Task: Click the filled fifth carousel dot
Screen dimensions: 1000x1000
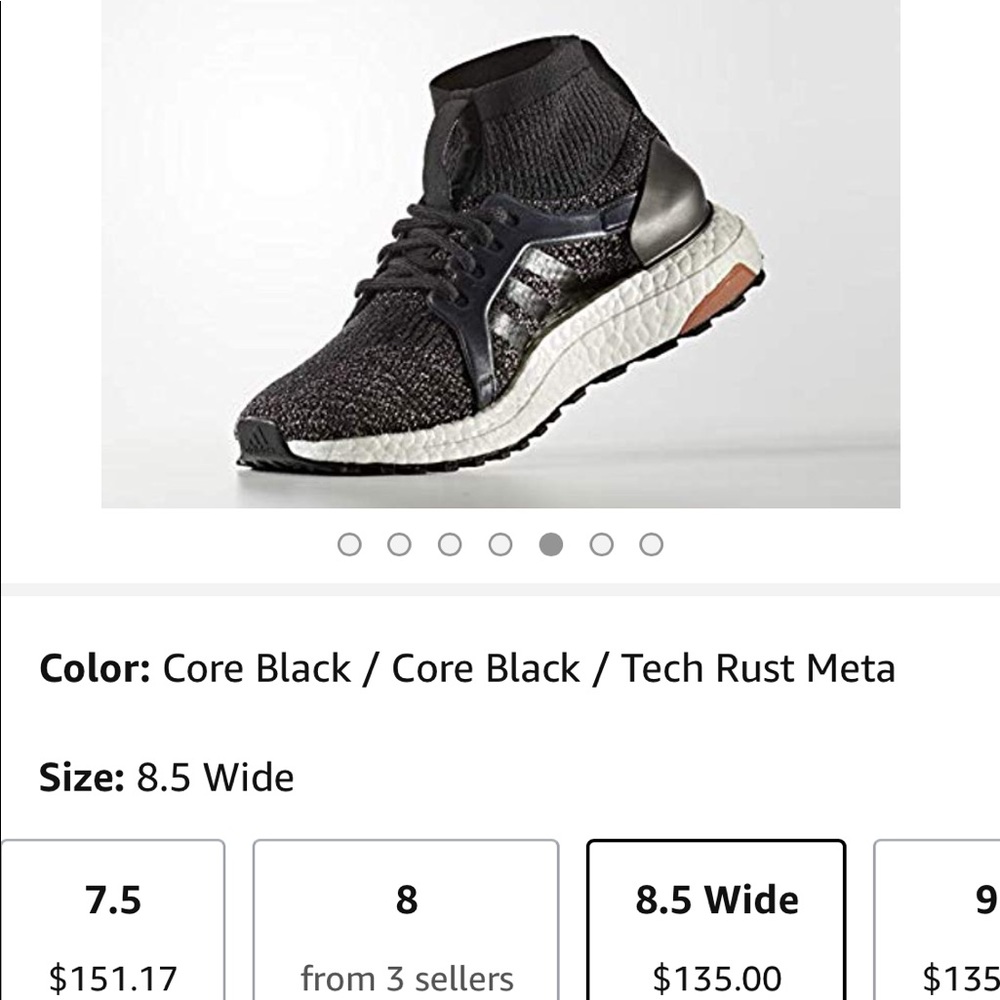Action: (551, 544)
